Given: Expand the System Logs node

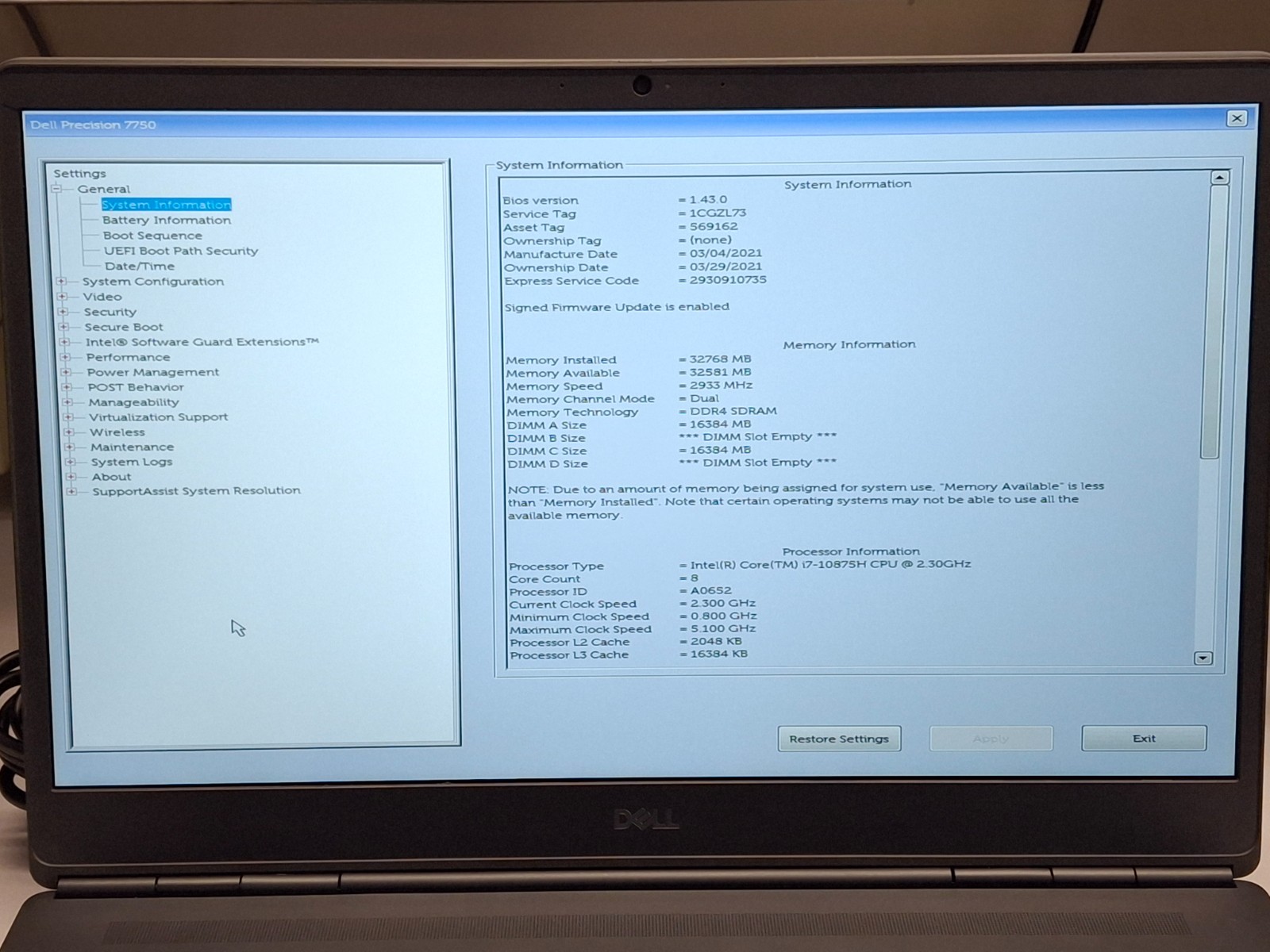Looking at the screenshot, I should 71,462.
